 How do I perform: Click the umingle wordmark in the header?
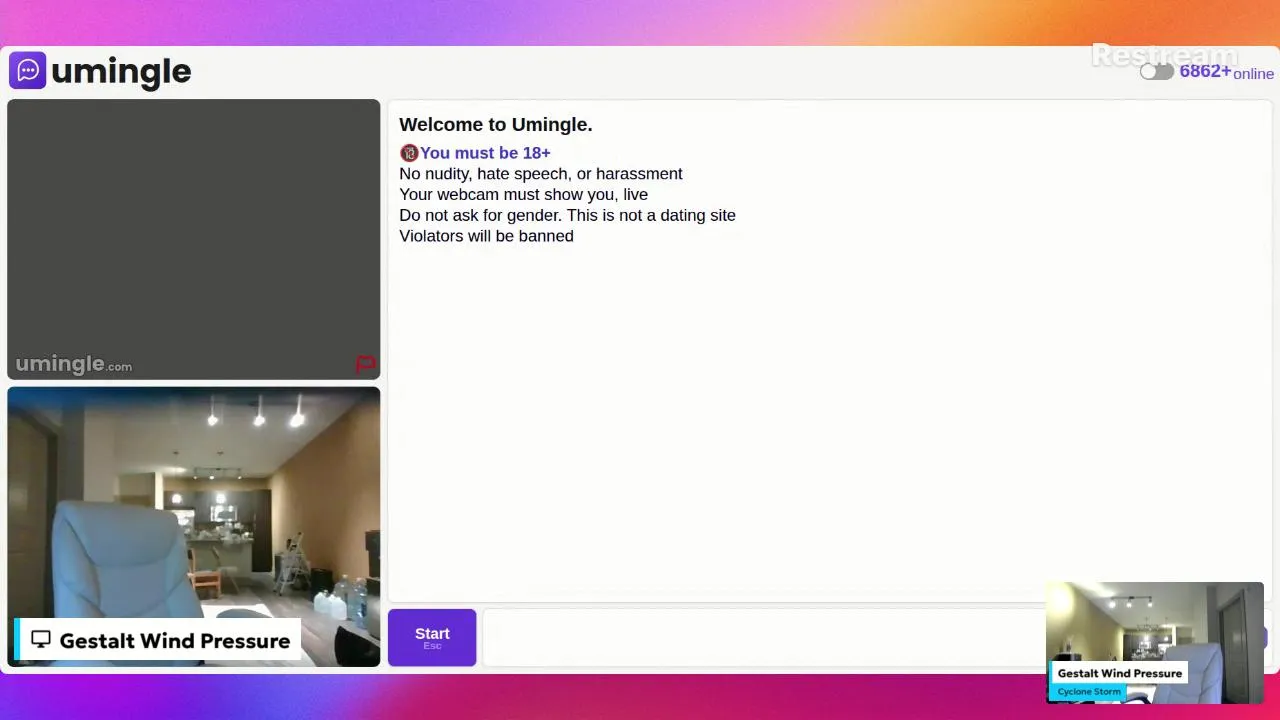[121, 71]
